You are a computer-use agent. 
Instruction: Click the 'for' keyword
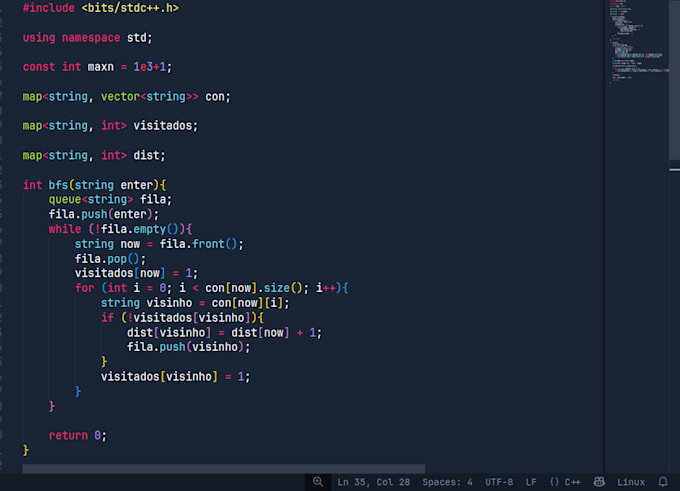pos(84,288)
